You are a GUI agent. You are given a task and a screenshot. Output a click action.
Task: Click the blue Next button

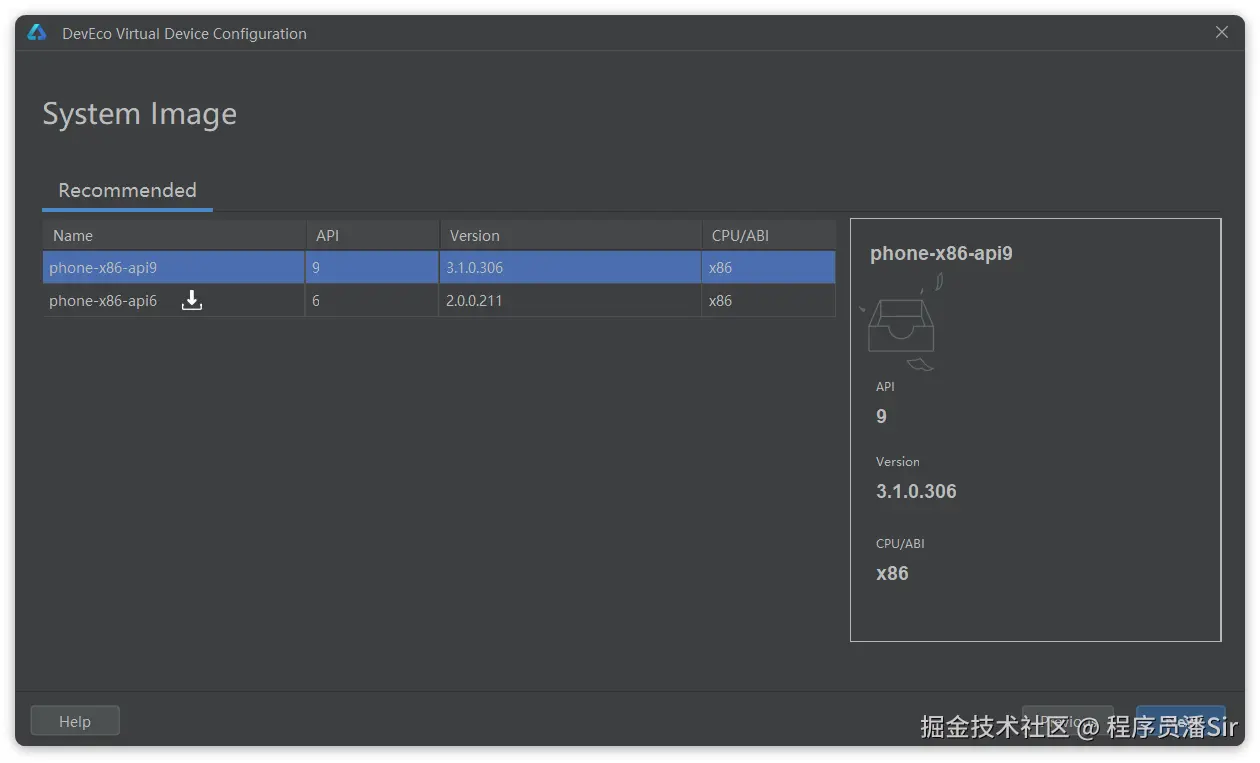(1181, 721)
